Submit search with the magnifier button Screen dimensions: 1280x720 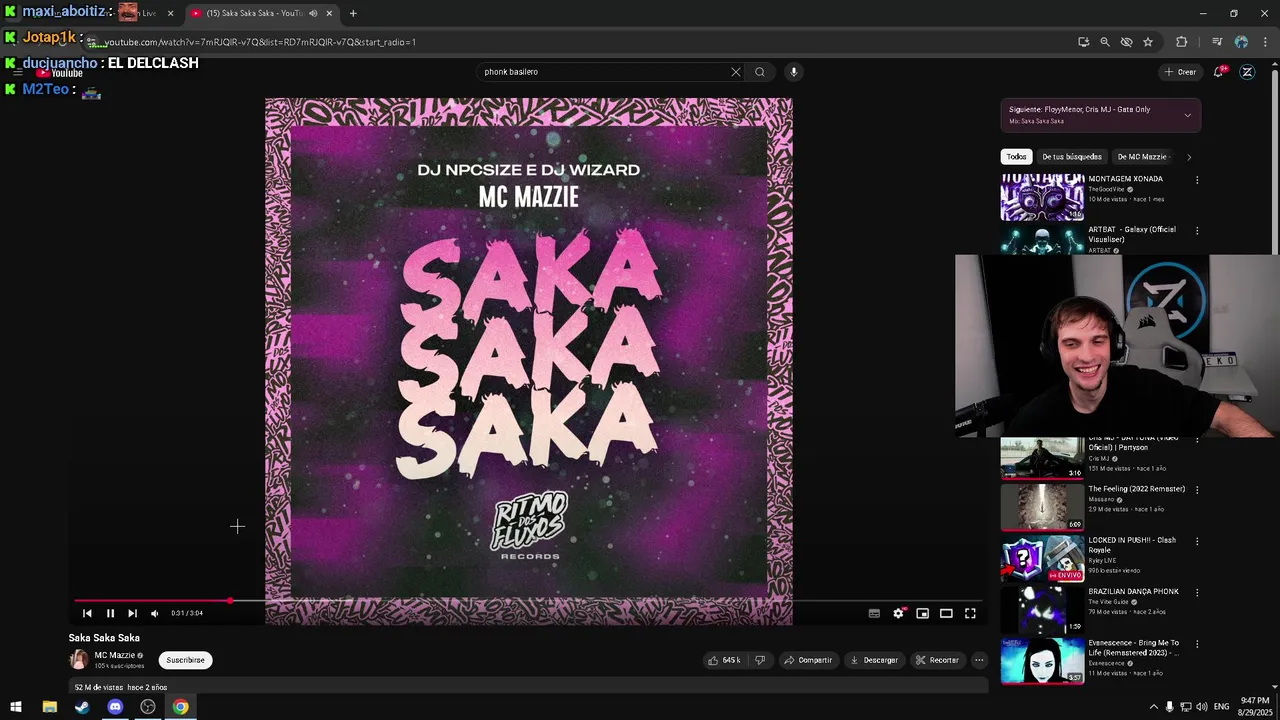760,72
